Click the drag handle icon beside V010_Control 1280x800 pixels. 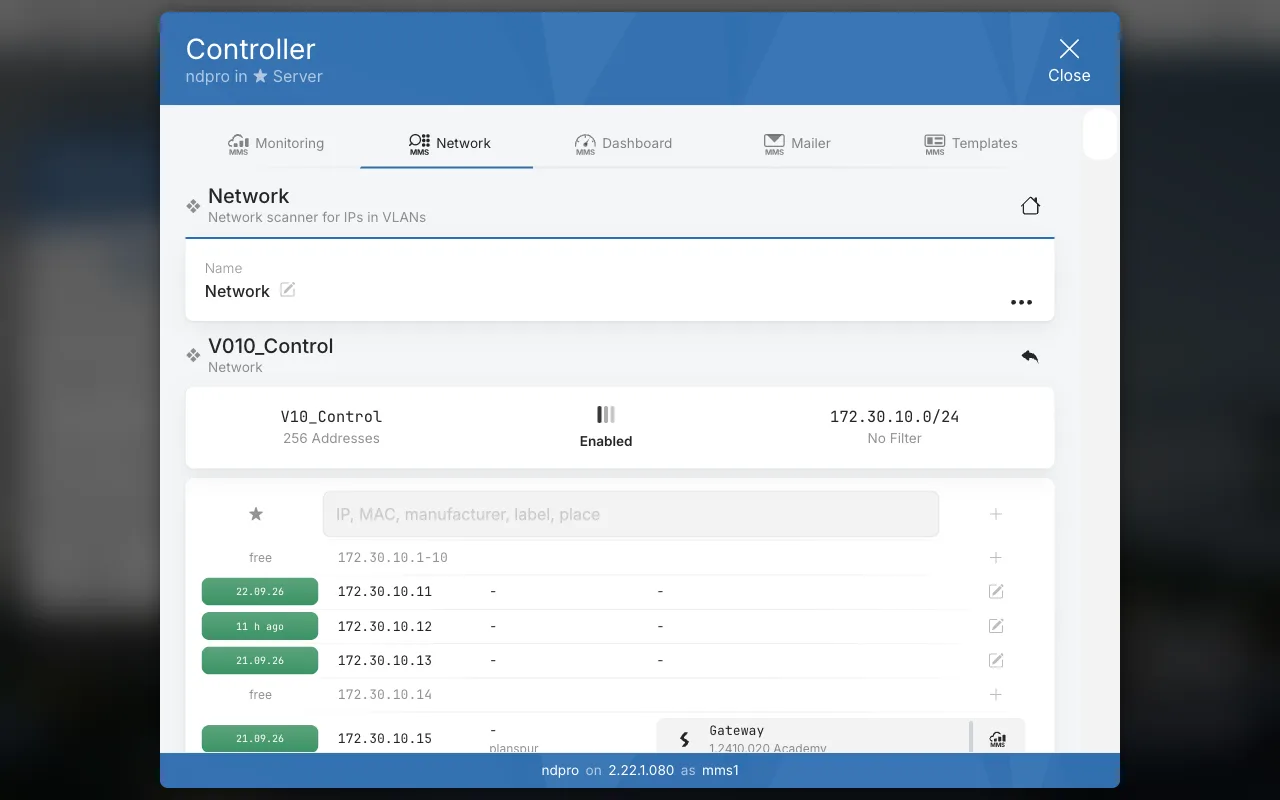click(193, 355)
